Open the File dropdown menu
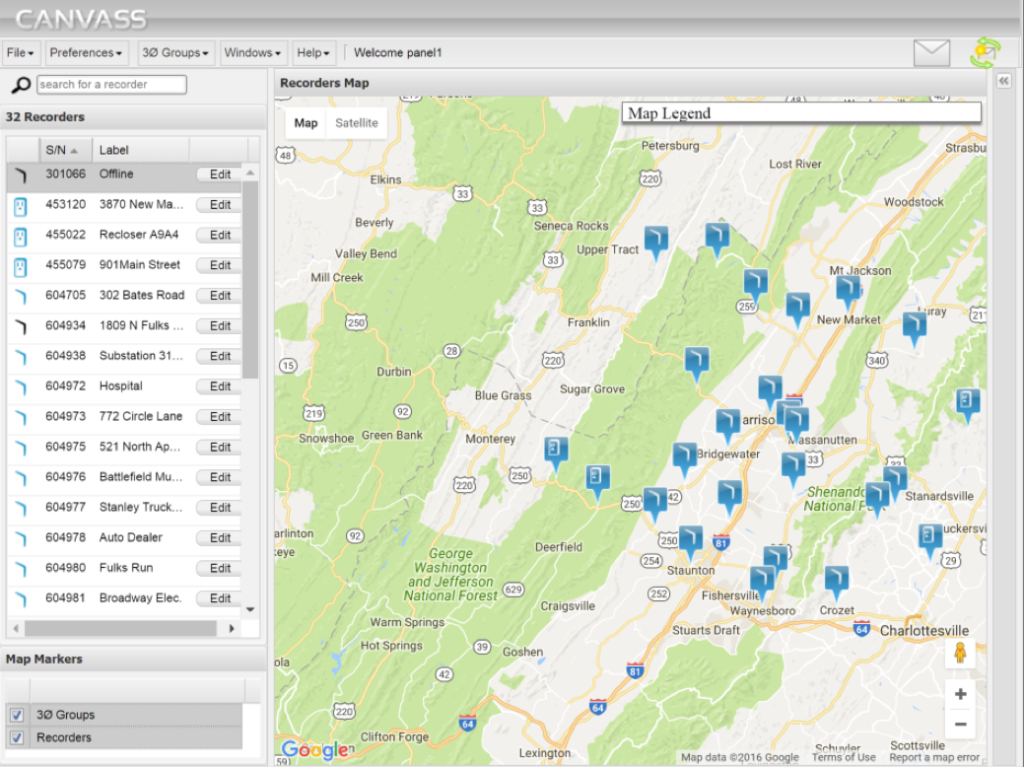Viewport: 1024px width, 767px height. 18,53
